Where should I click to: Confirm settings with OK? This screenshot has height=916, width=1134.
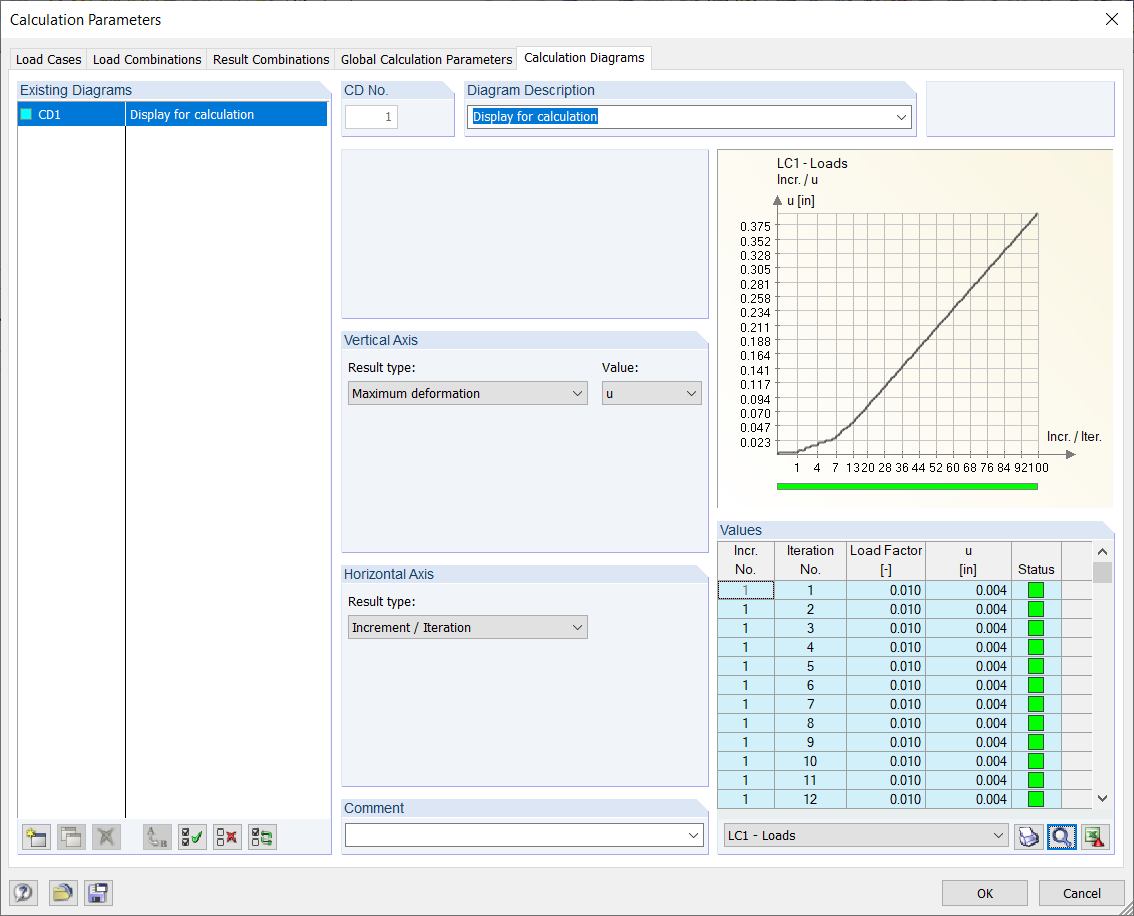click(x=984, y=893)
